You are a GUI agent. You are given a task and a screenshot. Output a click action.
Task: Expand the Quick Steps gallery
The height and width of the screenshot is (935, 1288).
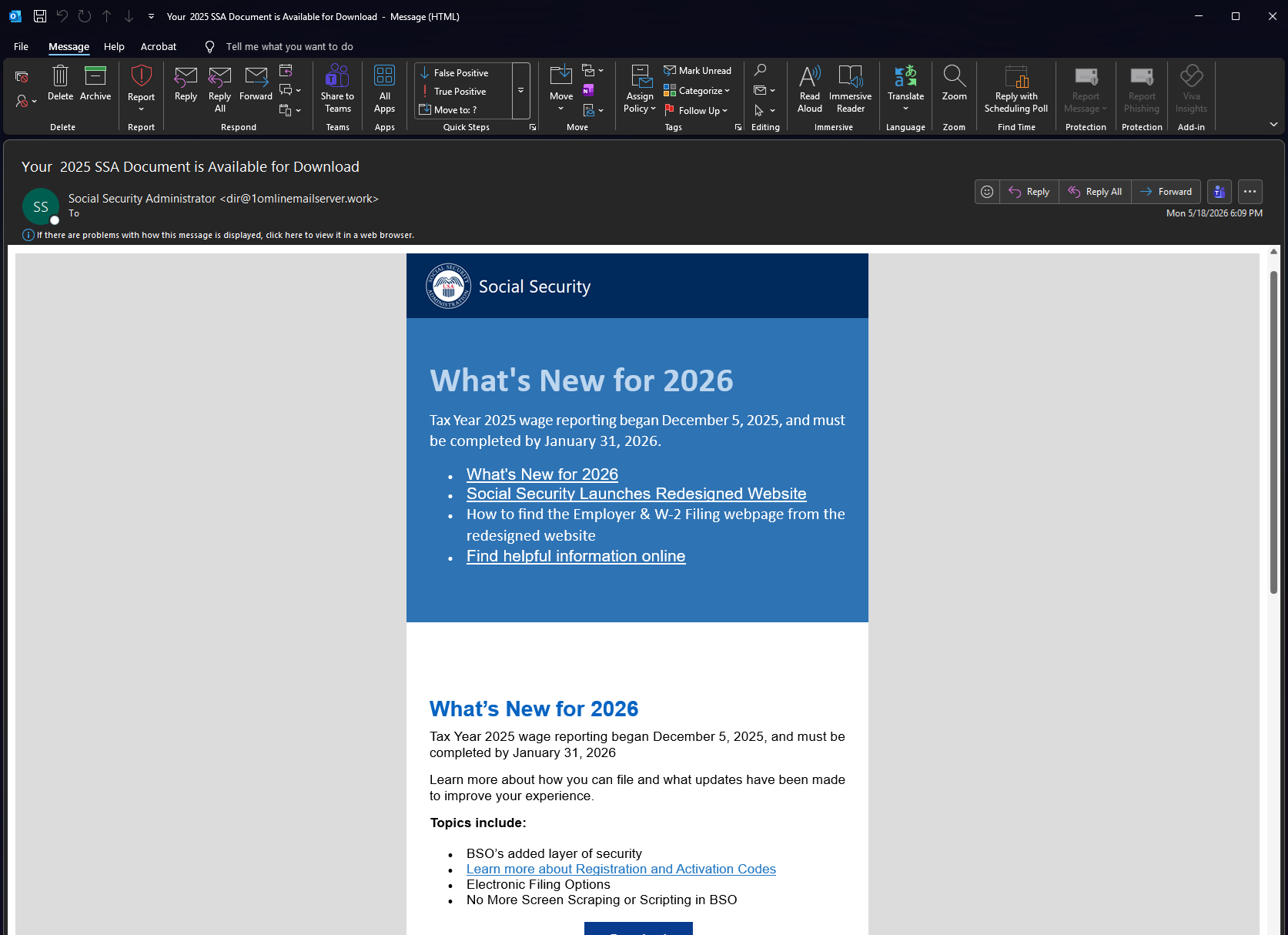coord(521,91)
